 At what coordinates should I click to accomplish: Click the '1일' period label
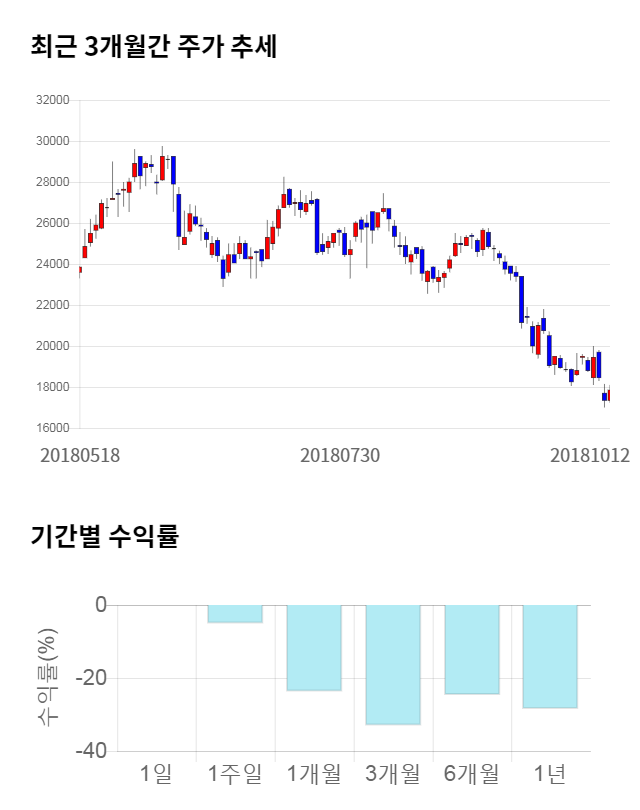157,773
